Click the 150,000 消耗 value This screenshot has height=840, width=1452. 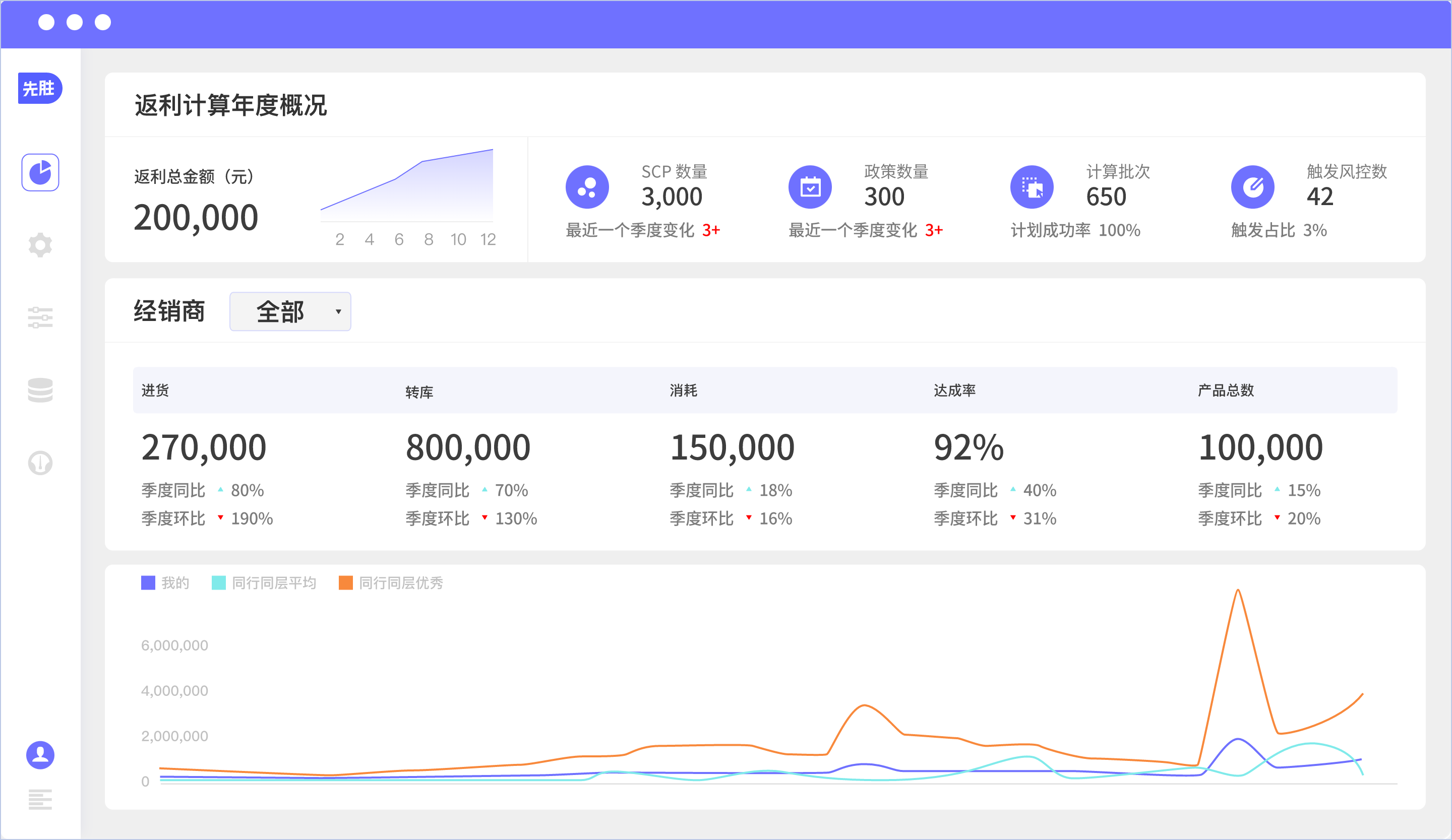(x=733, y=448)
